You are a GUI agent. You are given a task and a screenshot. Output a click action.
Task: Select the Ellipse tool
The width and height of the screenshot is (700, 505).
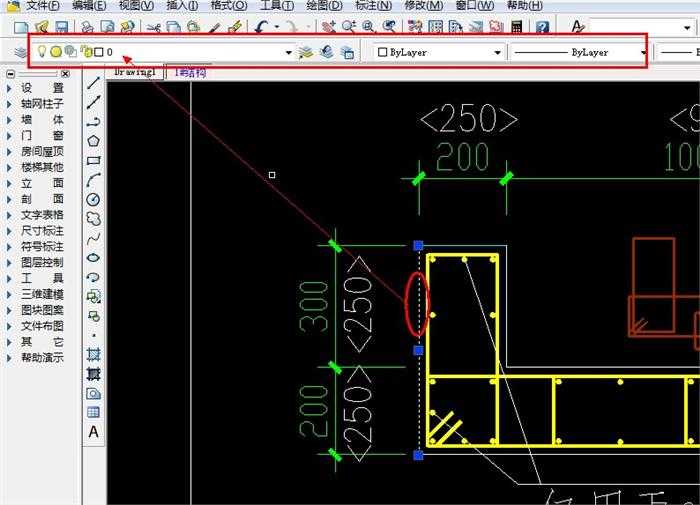point(93,258)
